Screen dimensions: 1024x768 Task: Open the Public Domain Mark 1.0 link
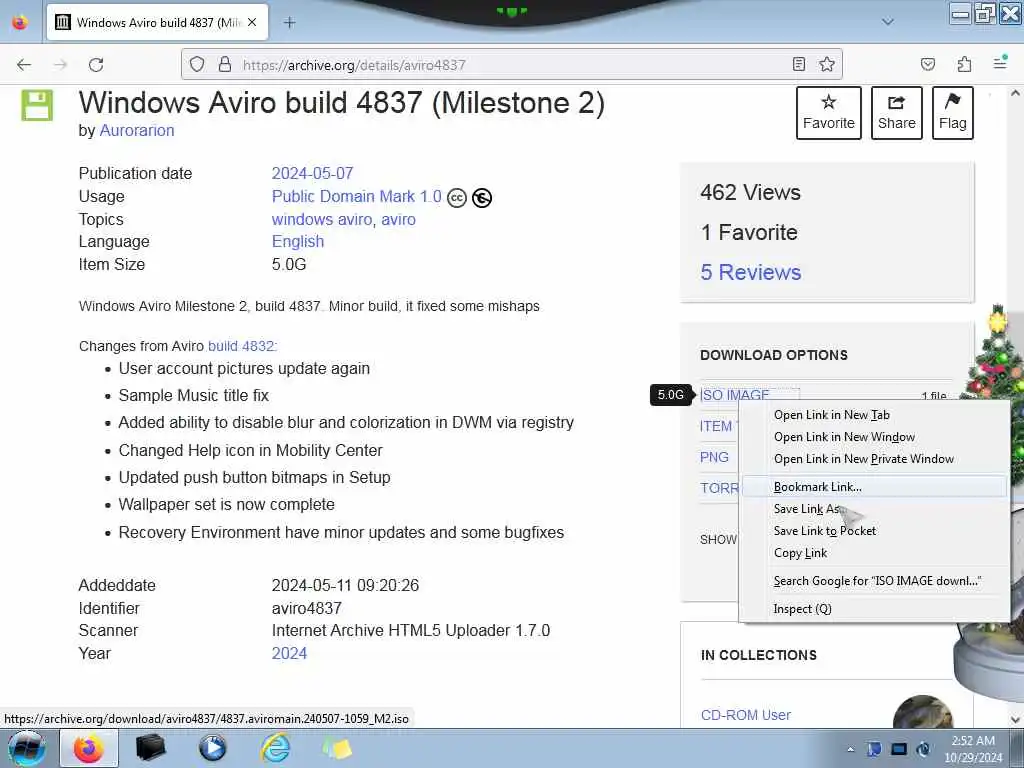(357, 197)
